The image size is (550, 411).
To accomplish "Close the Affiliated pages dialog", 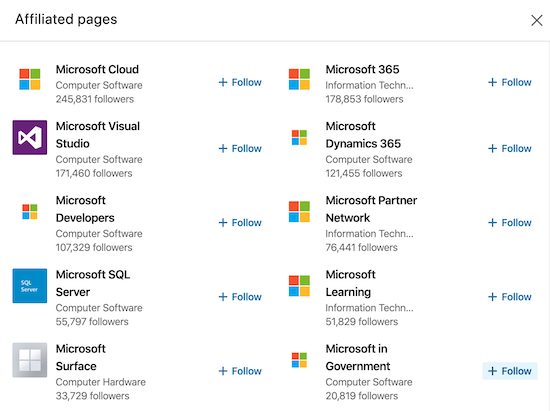I will 537,20.
